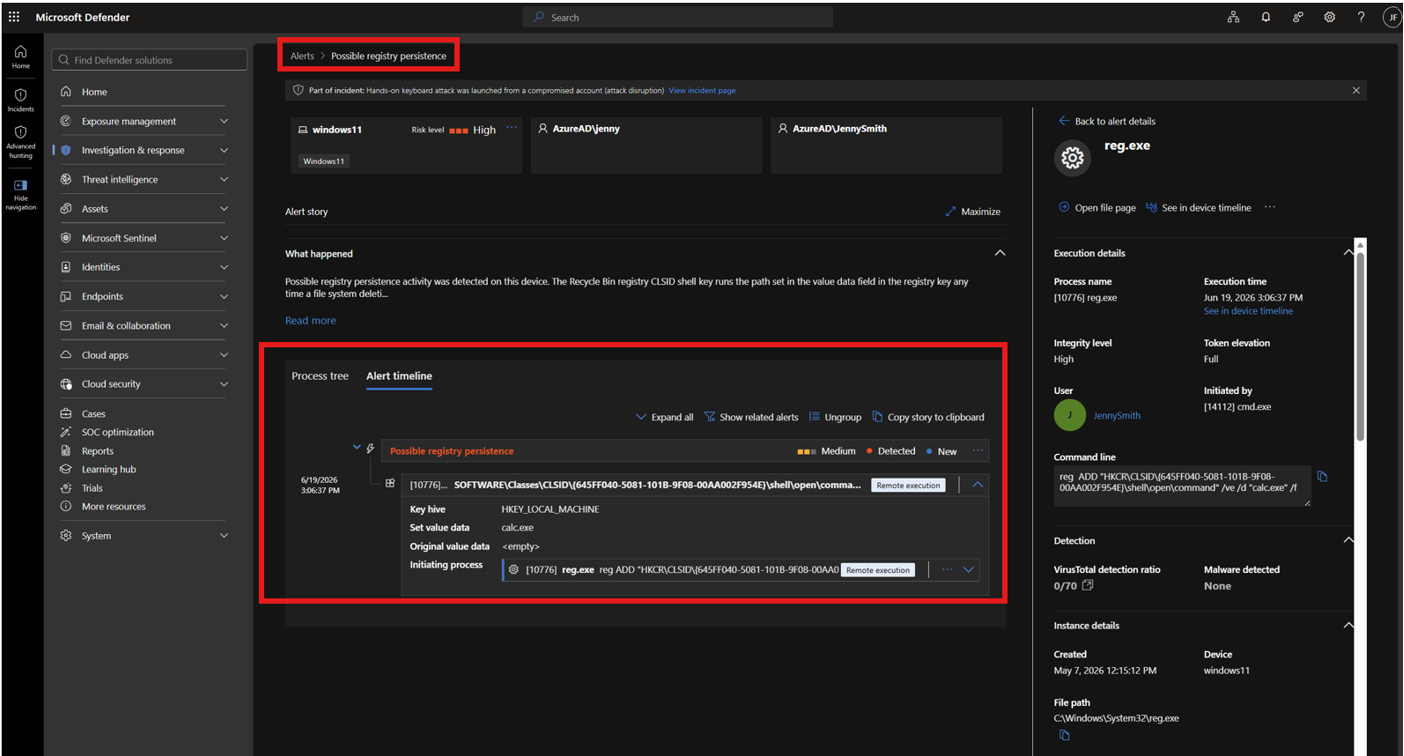The image size is (1404, 756).
Task: Maximize the alert story
Action: 972,212
